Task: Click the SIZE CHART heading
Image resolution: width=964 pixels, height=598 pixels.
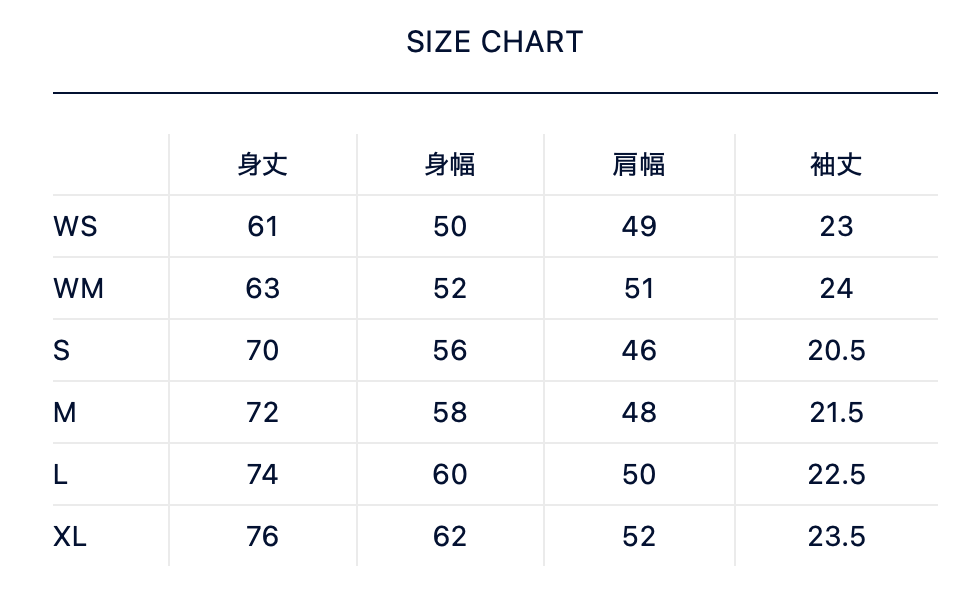Action: 494,42
